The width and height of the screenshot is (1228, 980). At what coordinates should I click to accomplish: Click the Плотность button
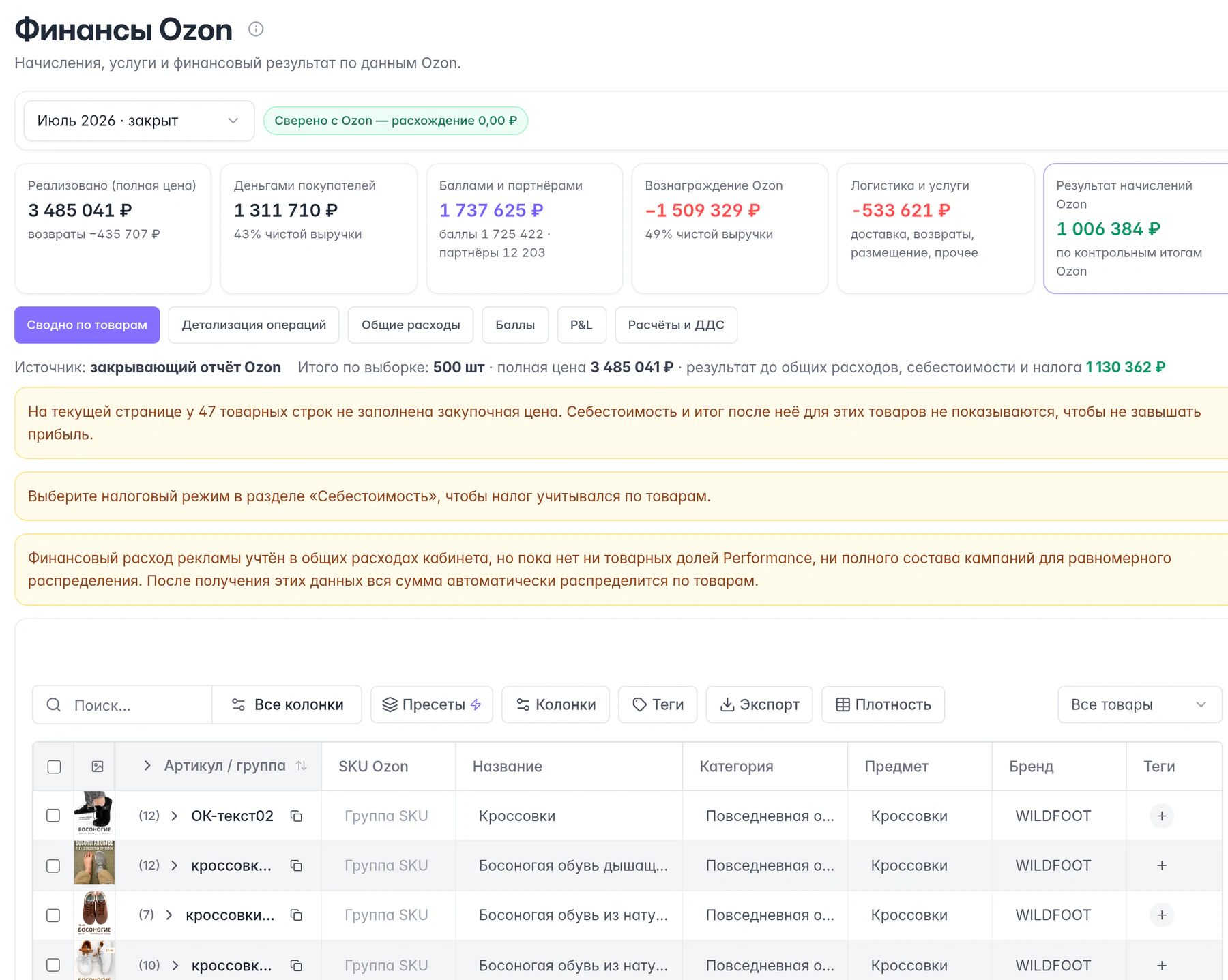pos(883,704)
